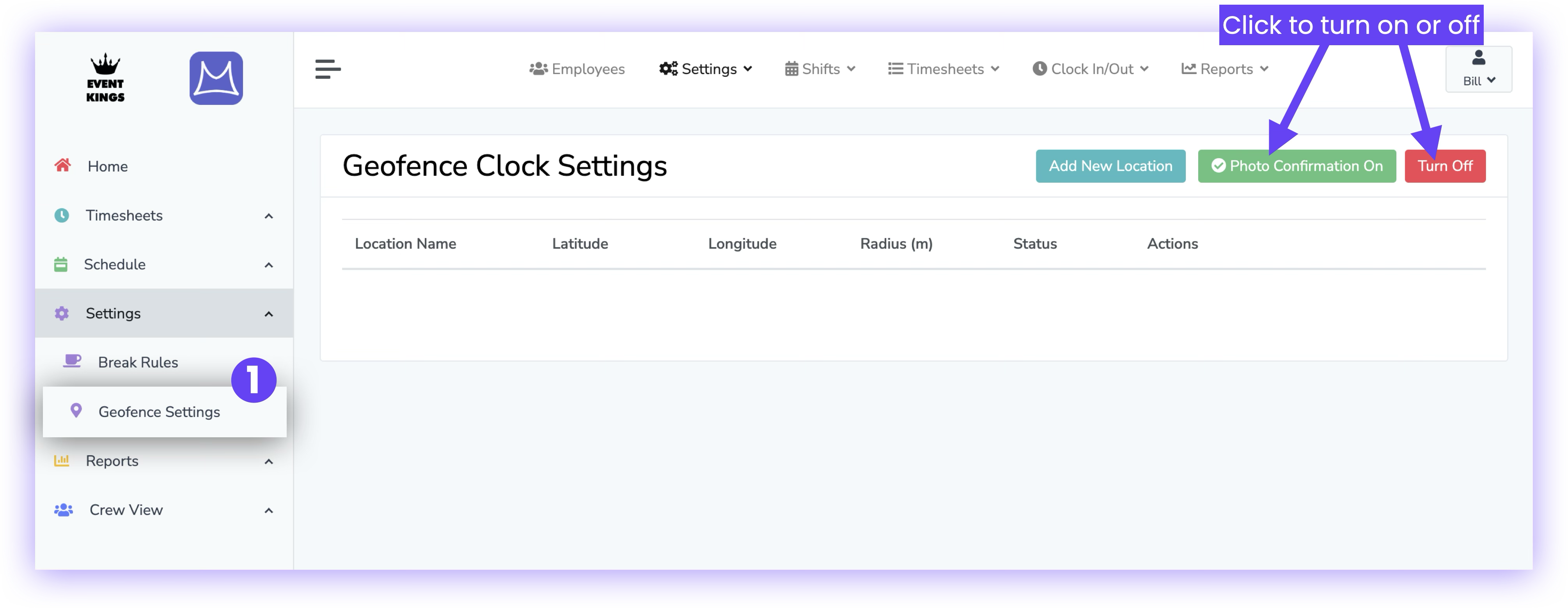Click the Latitude column header
Image resolution: width=1568 pixels, height=608 pixels.
580,243
